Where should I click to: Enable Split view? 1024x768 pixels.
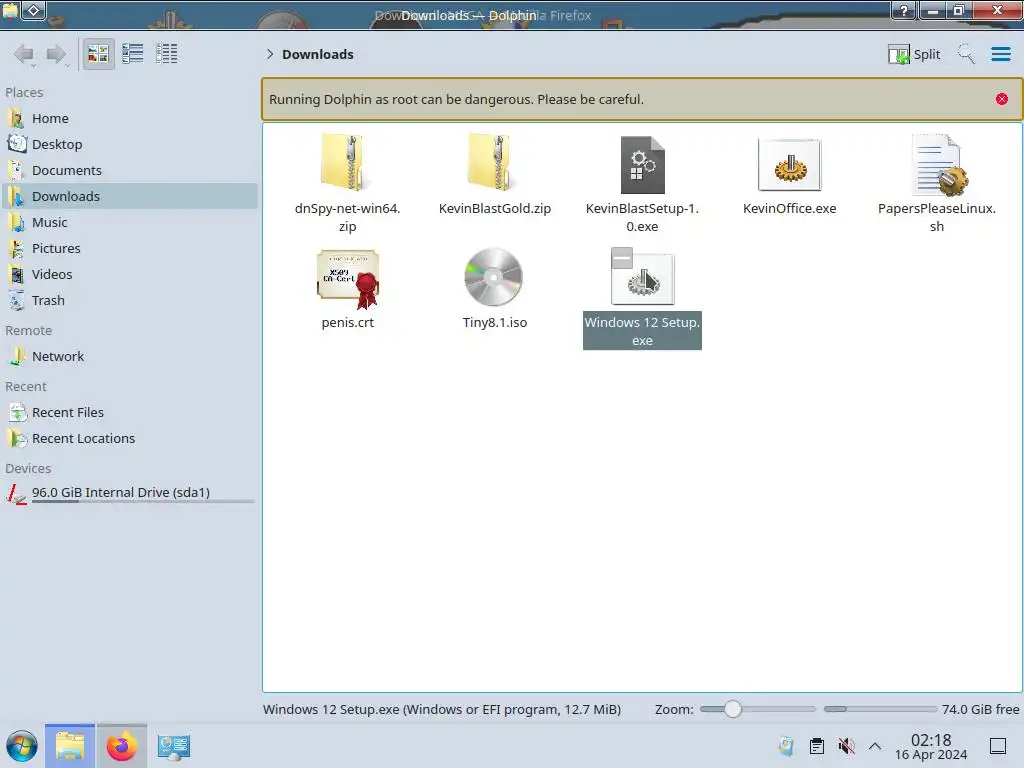914,54
